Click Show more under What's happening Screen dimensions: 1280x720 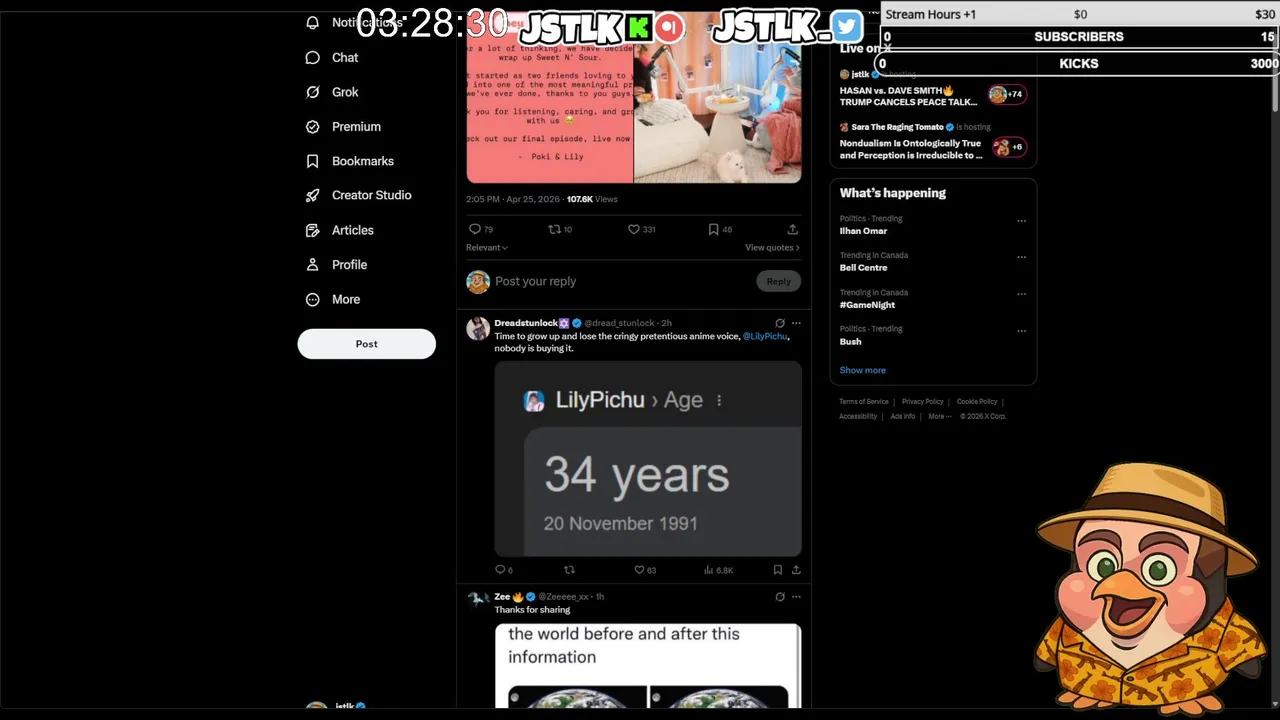(862, 370)
